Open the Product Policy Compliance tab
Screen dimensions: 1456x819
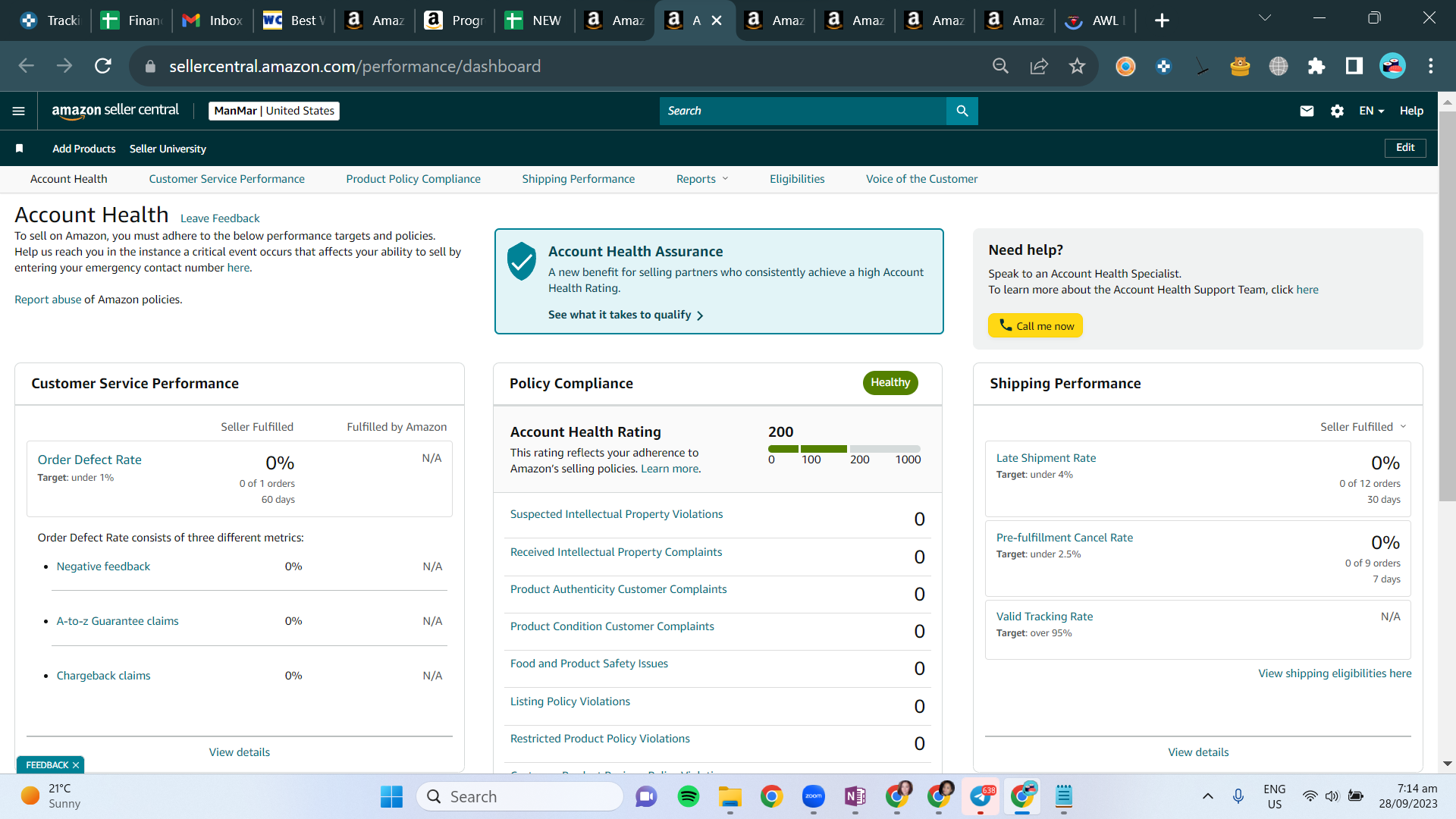coord(413,179)
